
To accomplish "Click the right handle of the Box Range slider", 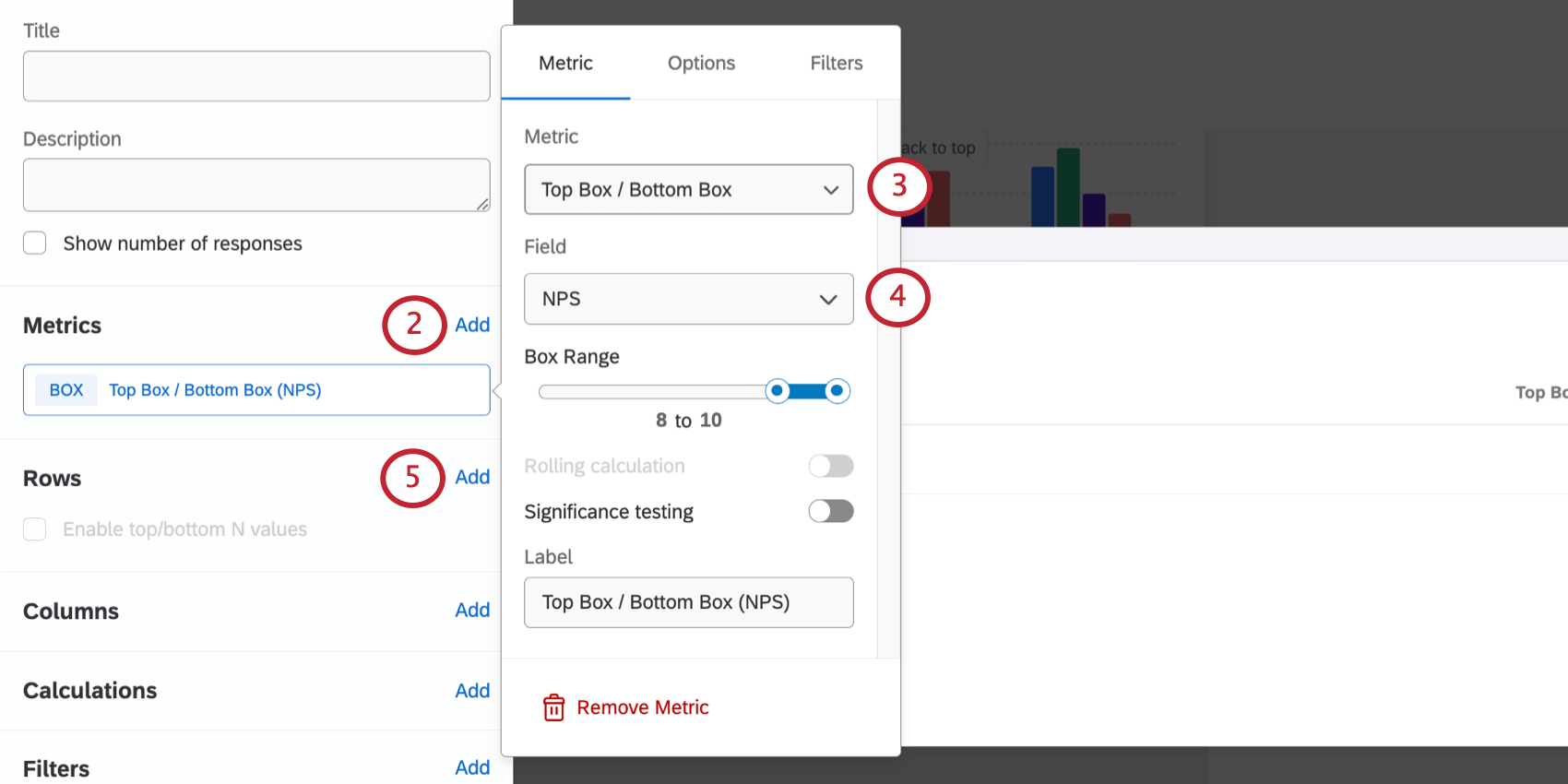I will pos(837,390).
